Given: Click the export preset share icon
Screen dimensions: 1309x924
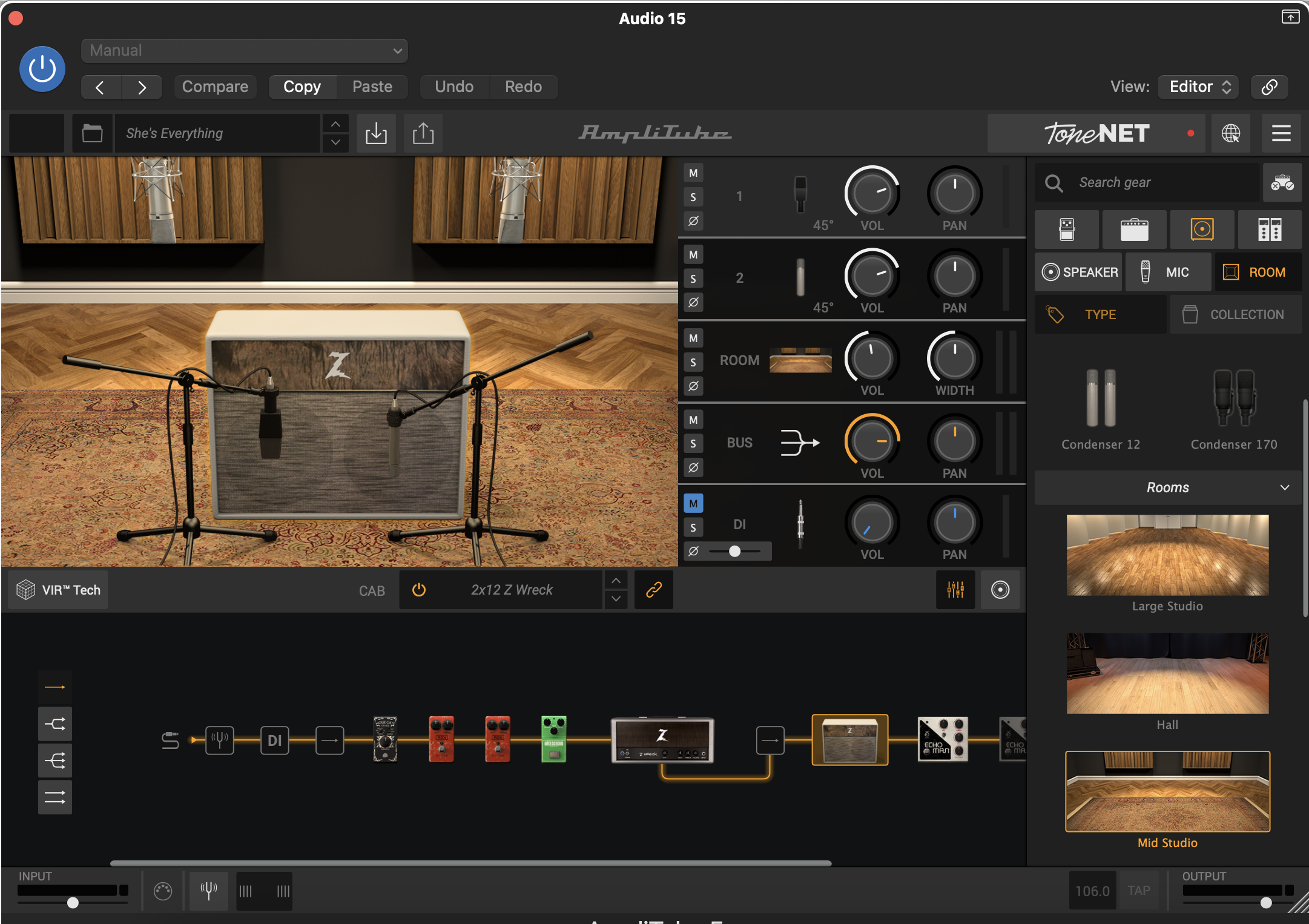Looking at the screenshot, I should (x=423, y=133).
